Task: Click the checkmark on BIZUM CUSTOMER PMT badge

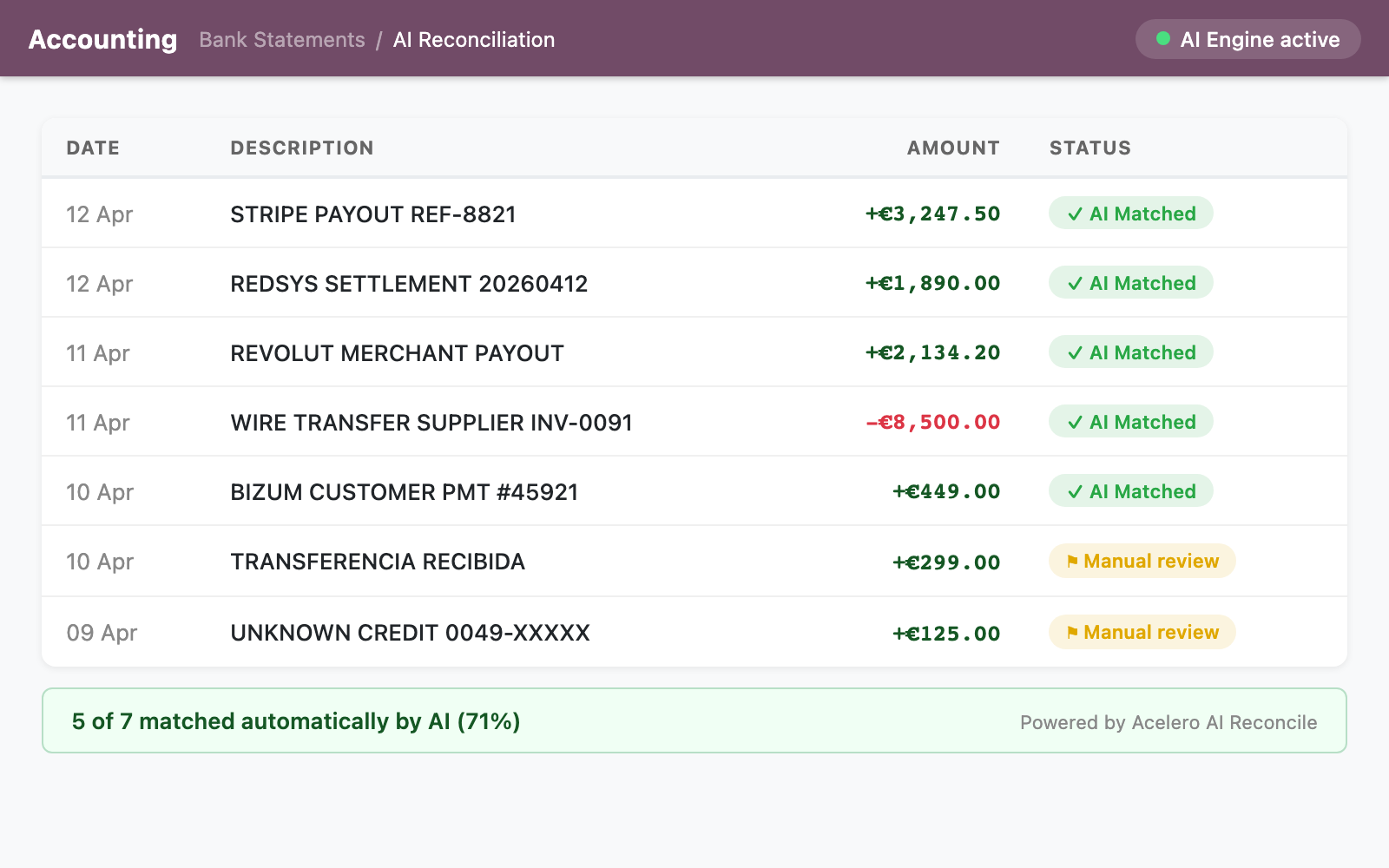Action: [1074, 490]
